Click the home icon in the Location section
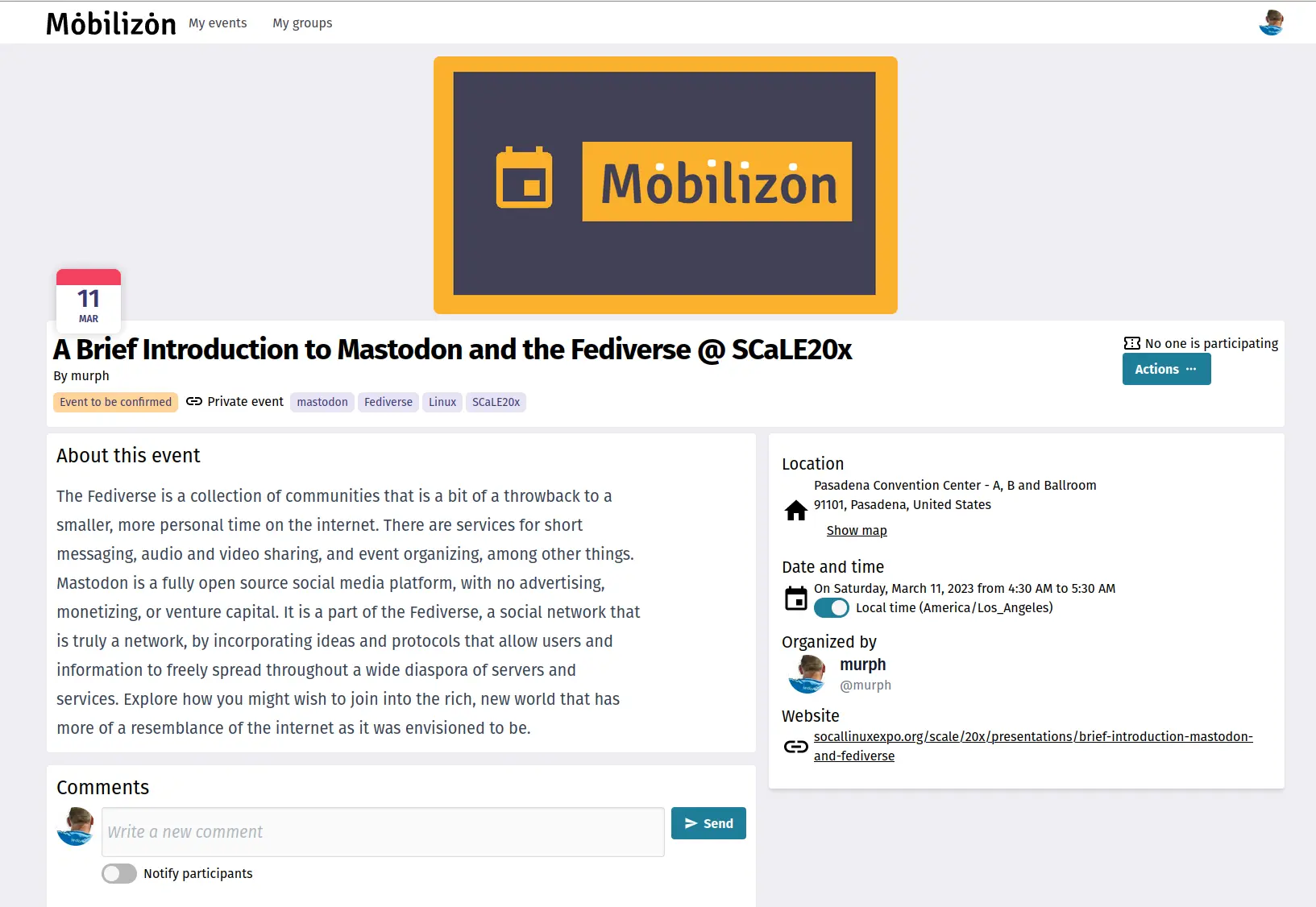This screenshot has width=1316, height=907. click(x=795, y=511)
